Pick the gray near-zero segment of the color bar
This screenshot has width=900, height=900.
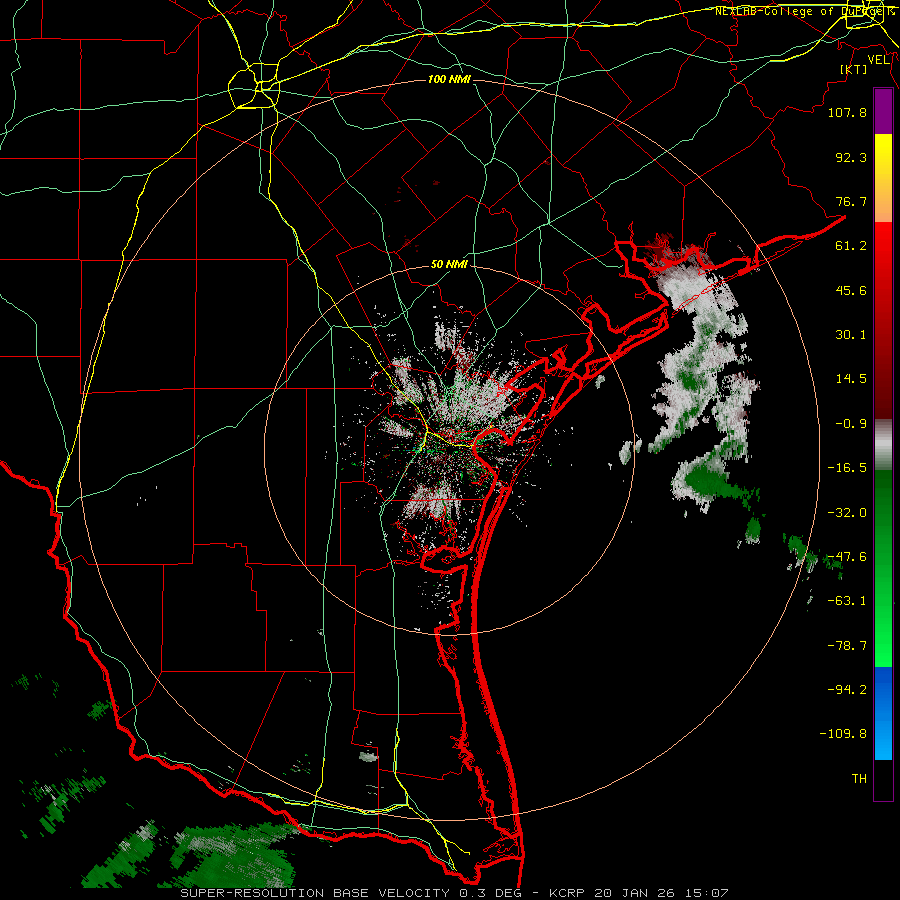click(883, 445)
